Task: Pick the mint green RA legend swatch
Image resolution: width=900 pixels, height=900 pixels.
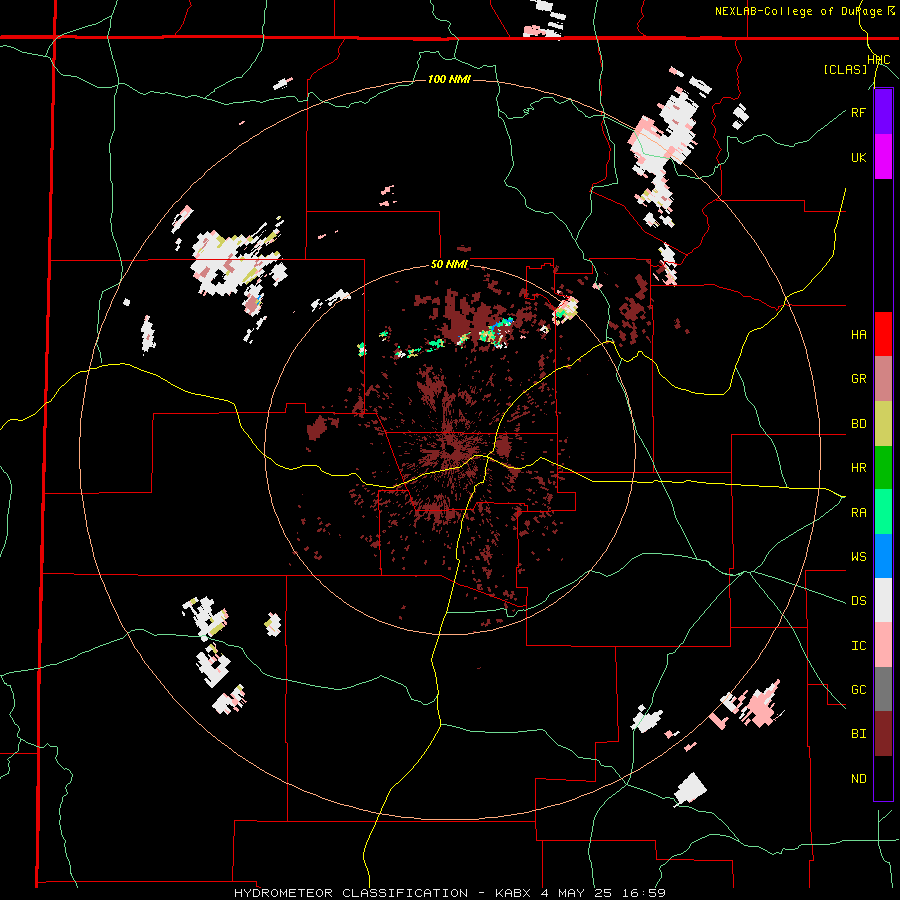Action: (883, 512)
